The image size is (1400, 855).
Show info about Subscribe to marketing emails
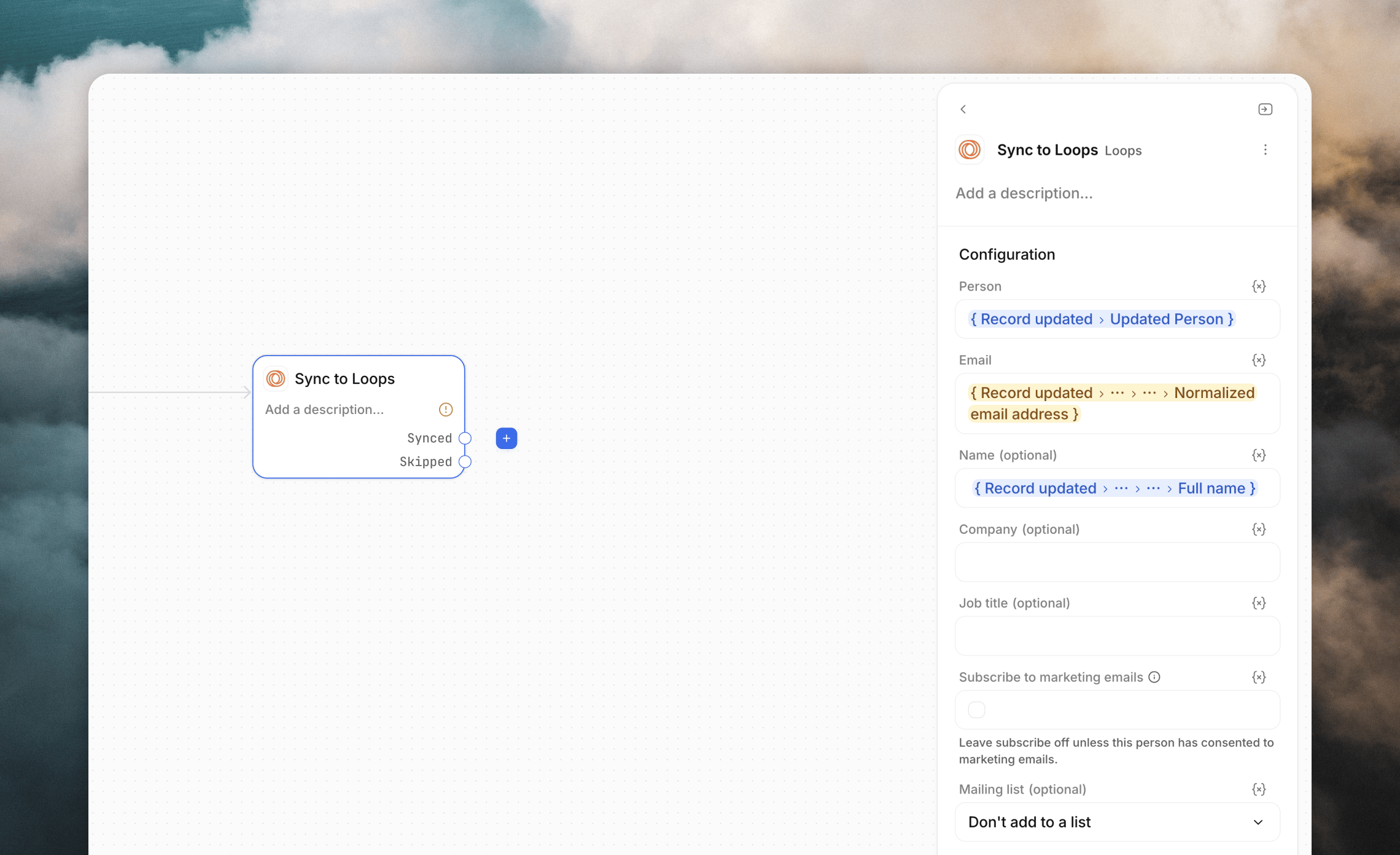(x=1154, y=677)
